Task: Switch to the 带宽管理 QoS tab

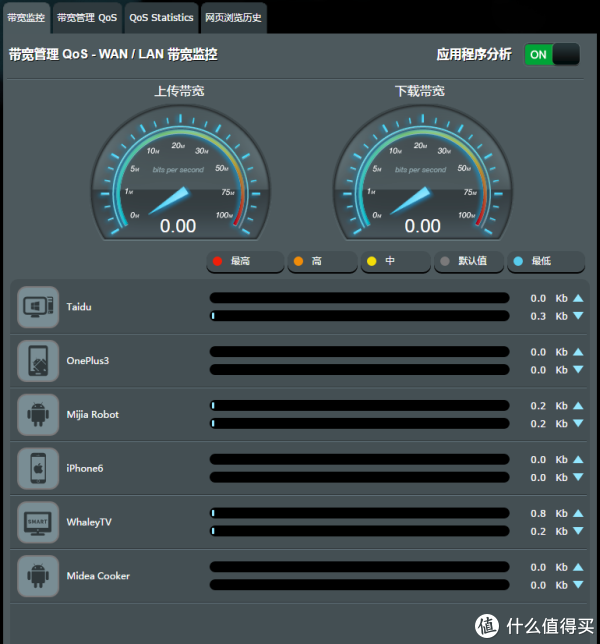Action: (86, 17)
